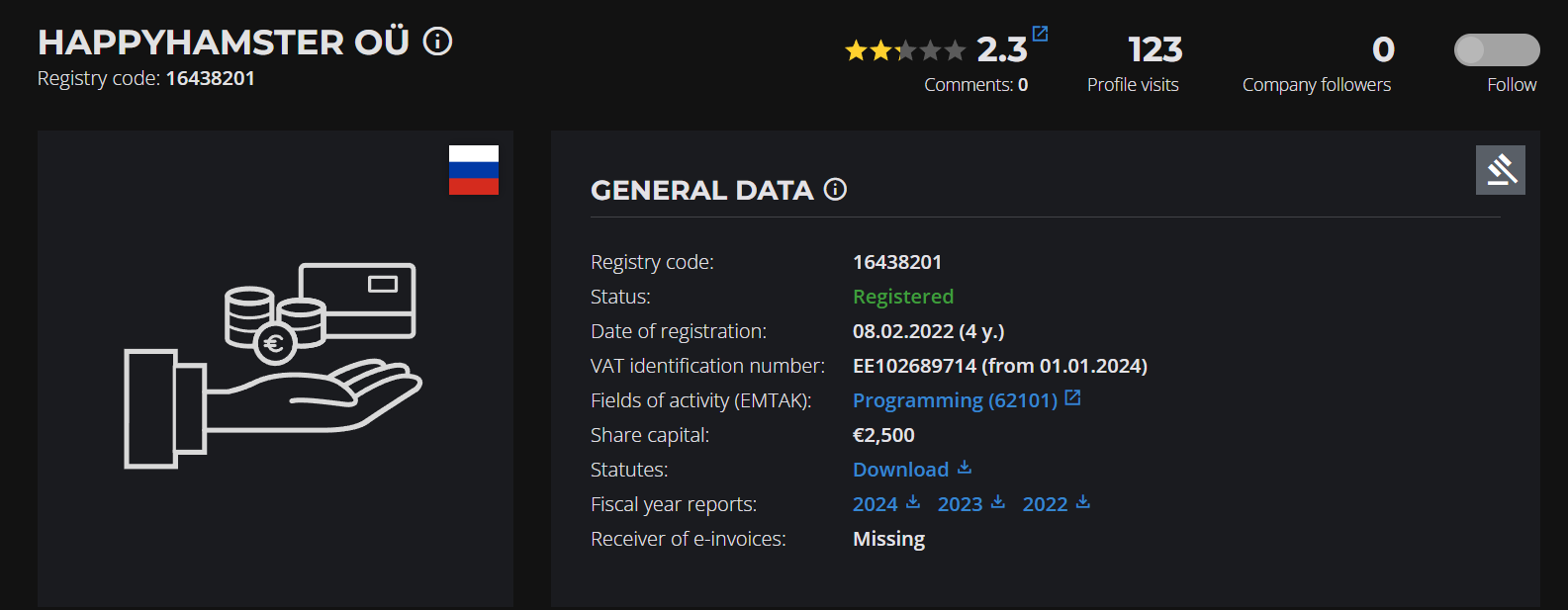Image resolution: width=1568 pixels, height=610 pixels.
Task: Click the company placeholder image with coins
Action: (273, 366)
